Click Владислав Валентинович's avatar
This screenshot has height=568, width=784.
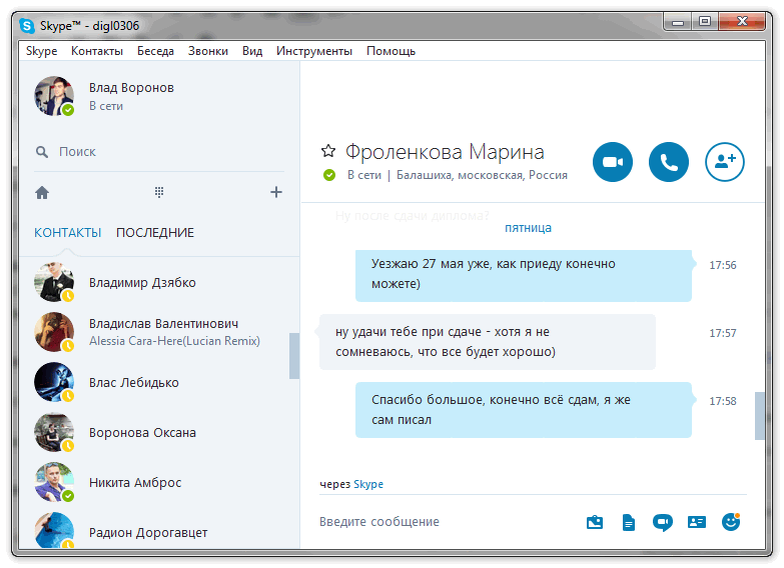click(54, 332)
